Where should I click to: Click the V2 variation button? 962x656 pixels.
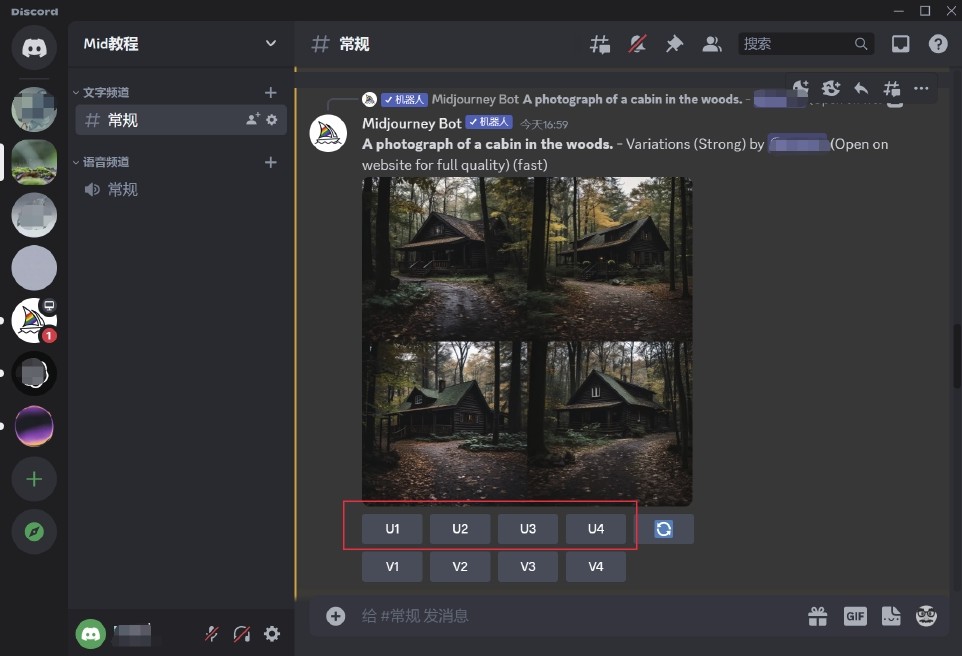[x=460, y=566]
